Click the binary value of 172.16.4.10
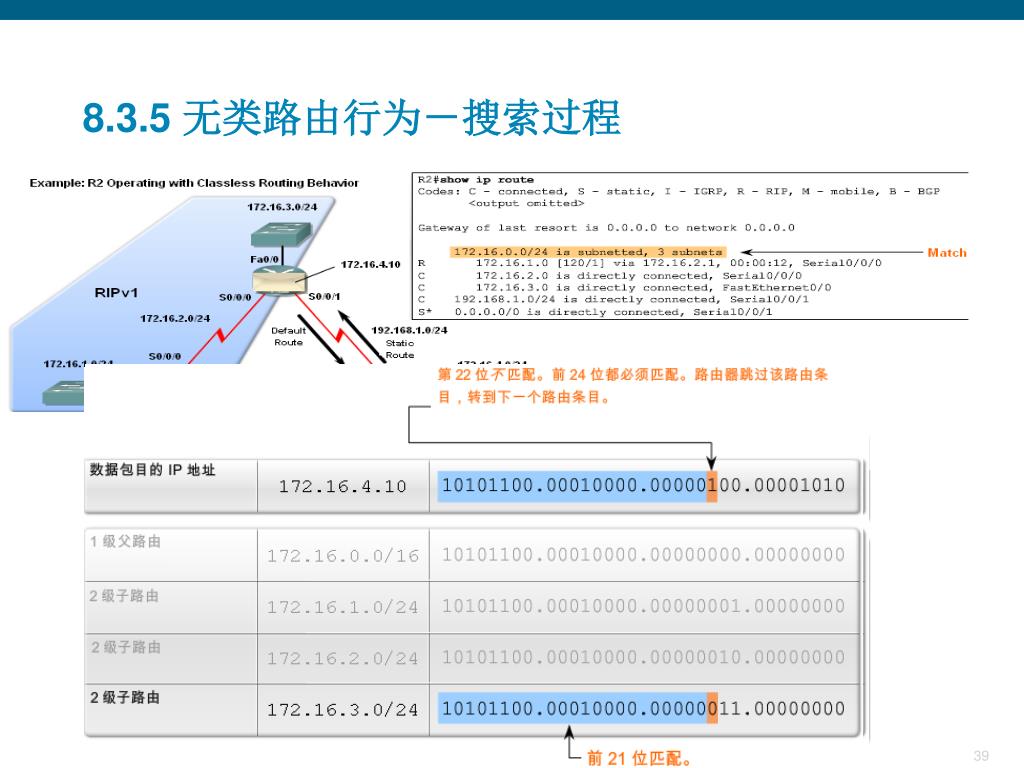The image size is (1024, 768). (643, 485)
